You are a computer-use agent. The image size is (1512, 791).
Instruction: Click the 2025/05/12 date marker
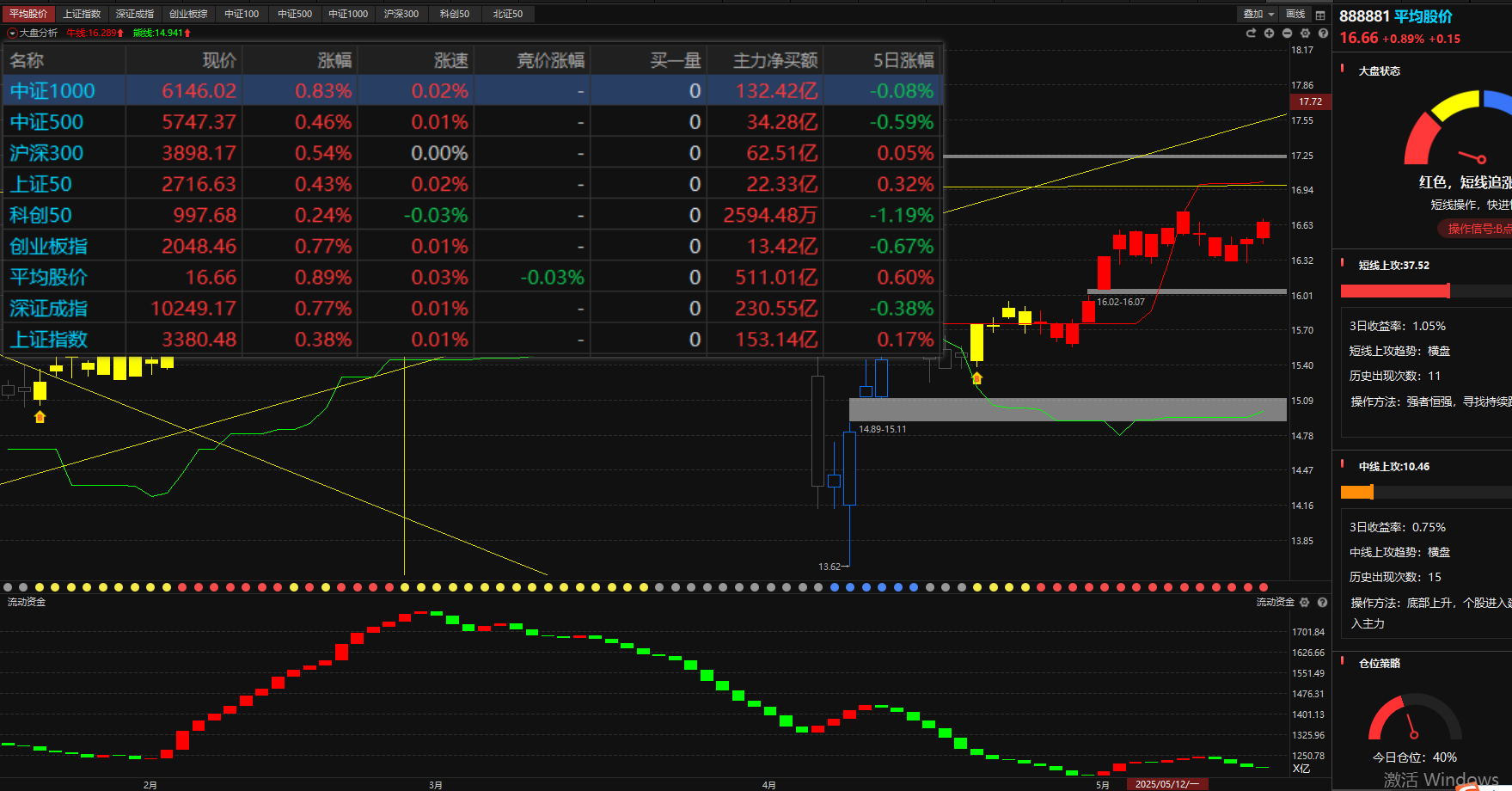[1166, 784]
